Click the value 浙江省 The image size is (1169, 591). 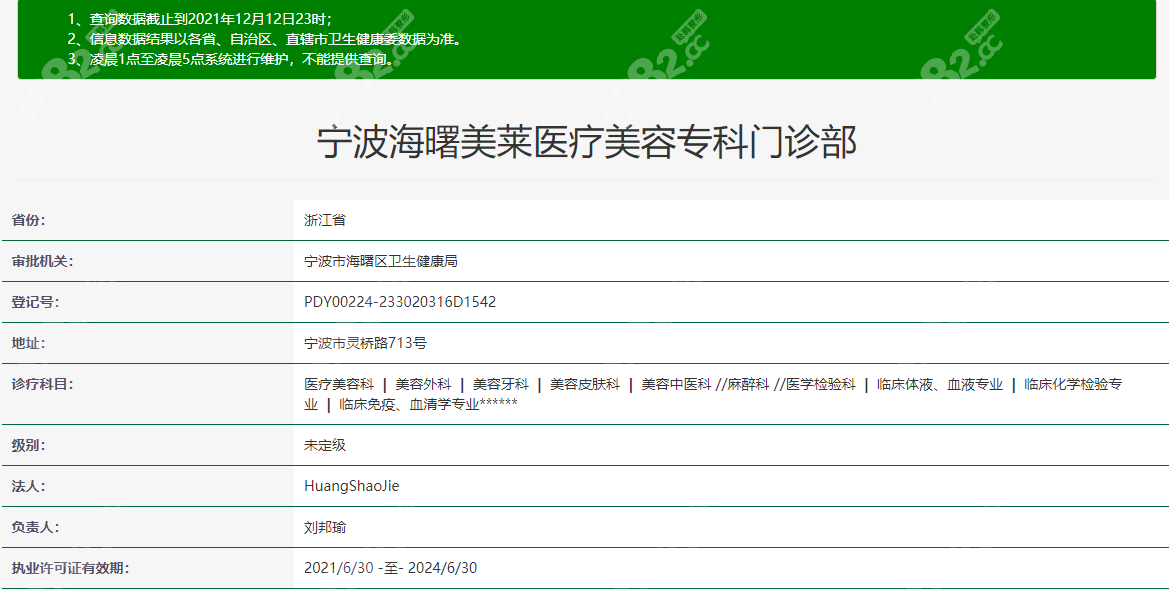point(325,221)
